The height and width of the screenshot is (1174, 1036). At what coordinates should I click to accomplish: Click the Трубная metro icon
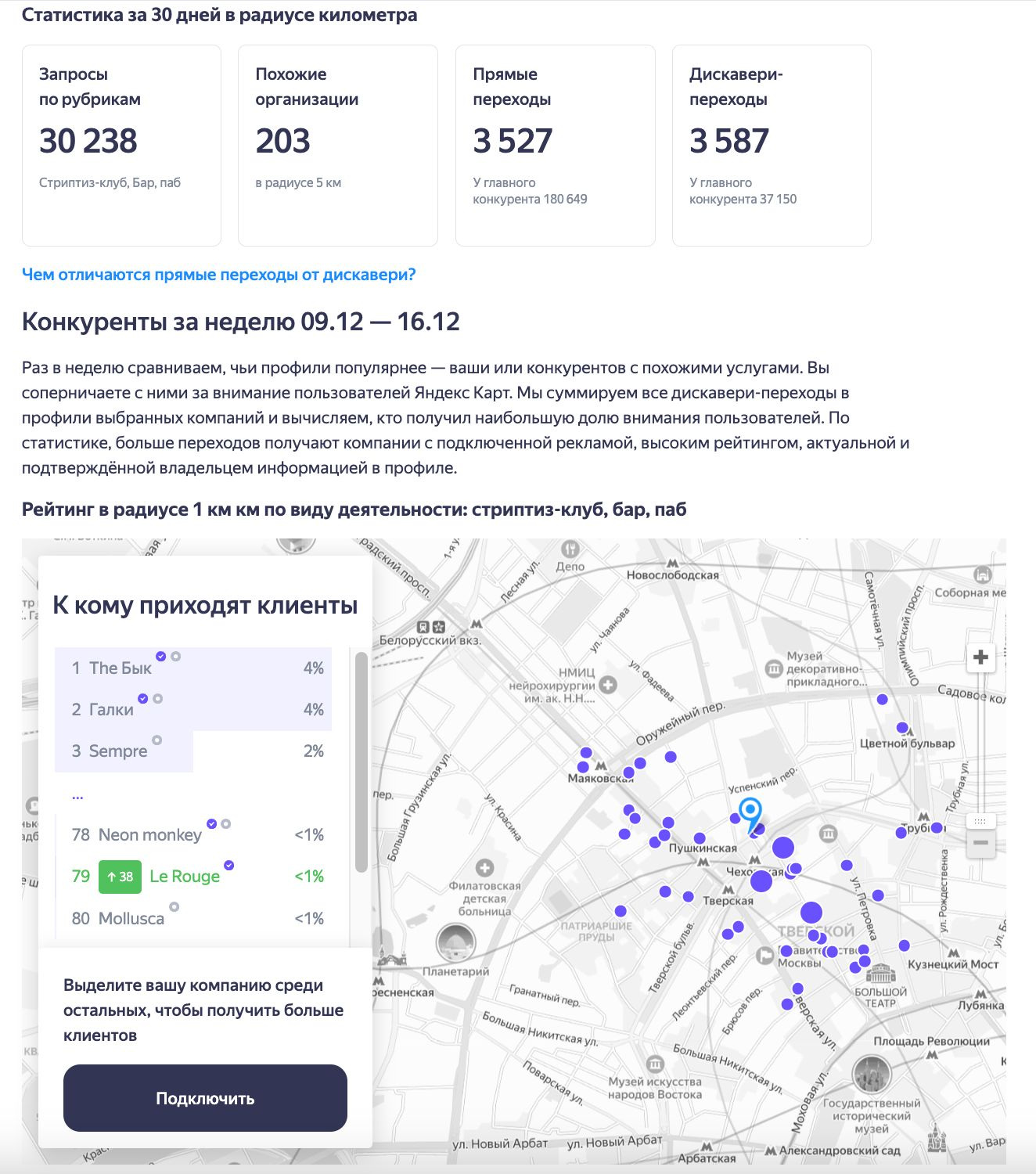coord(923,816)
